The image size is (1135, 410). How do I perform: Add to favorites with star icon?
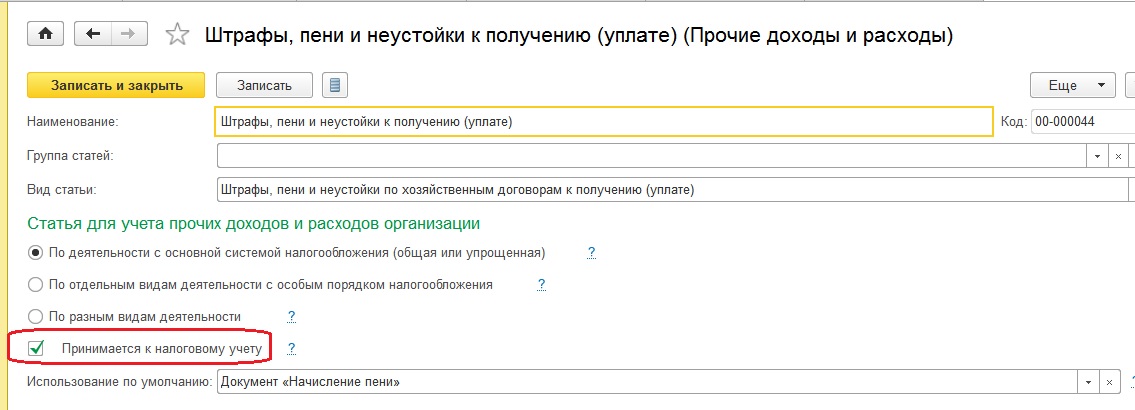(x=177, y=35)
